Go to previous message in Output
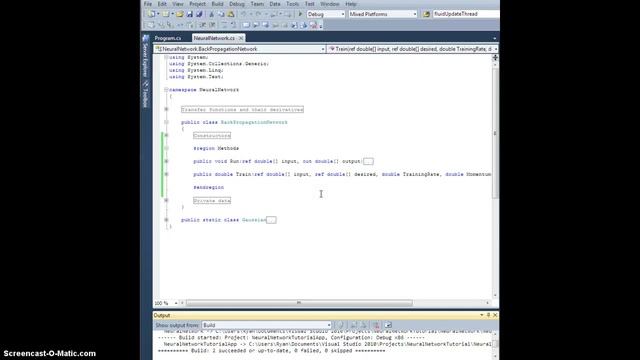This screenshot has width=640, height=360. (x=354, y=325)
